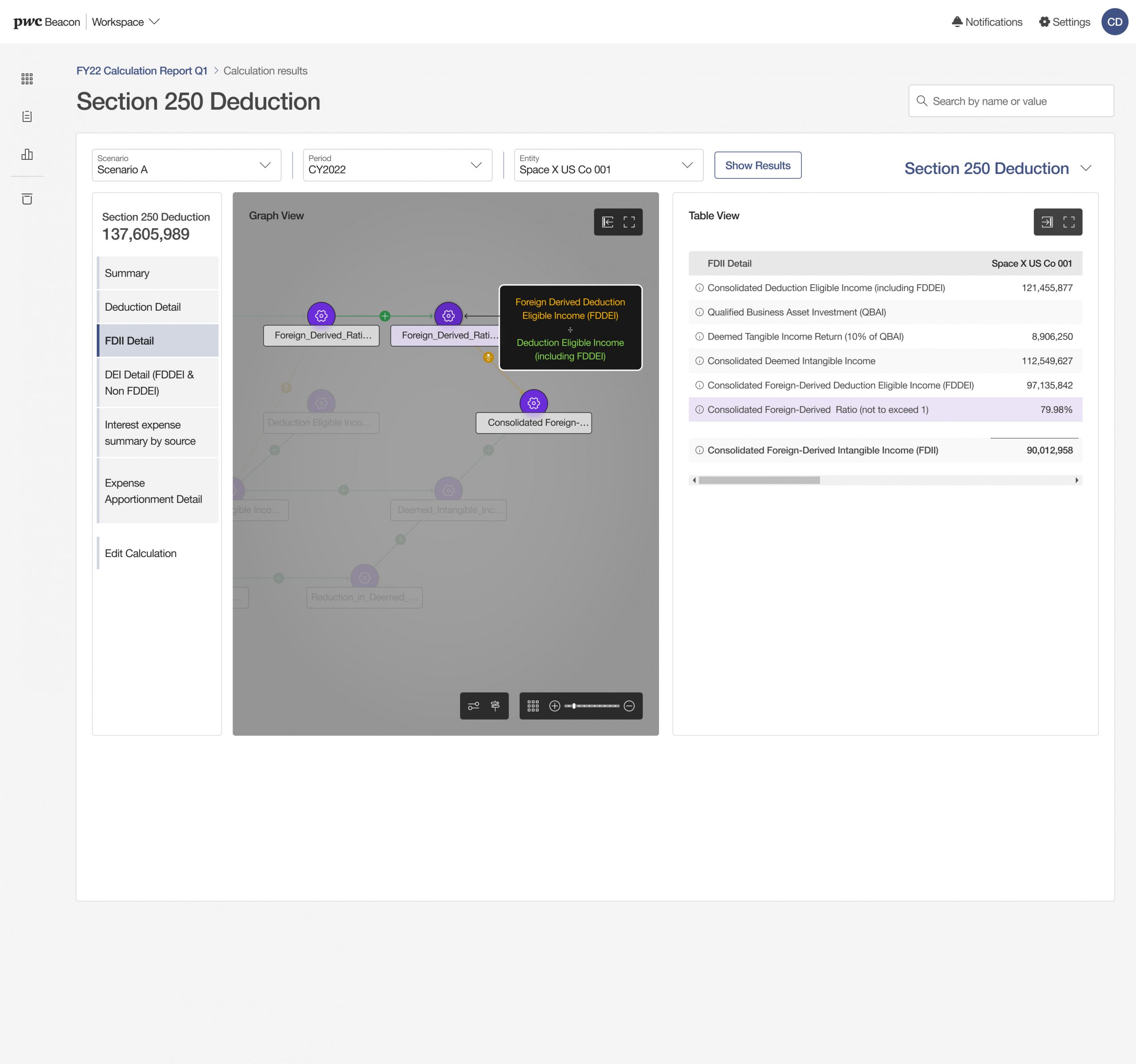
Task: Click Consolidated Foreign node gear
Action: point(534,403)
